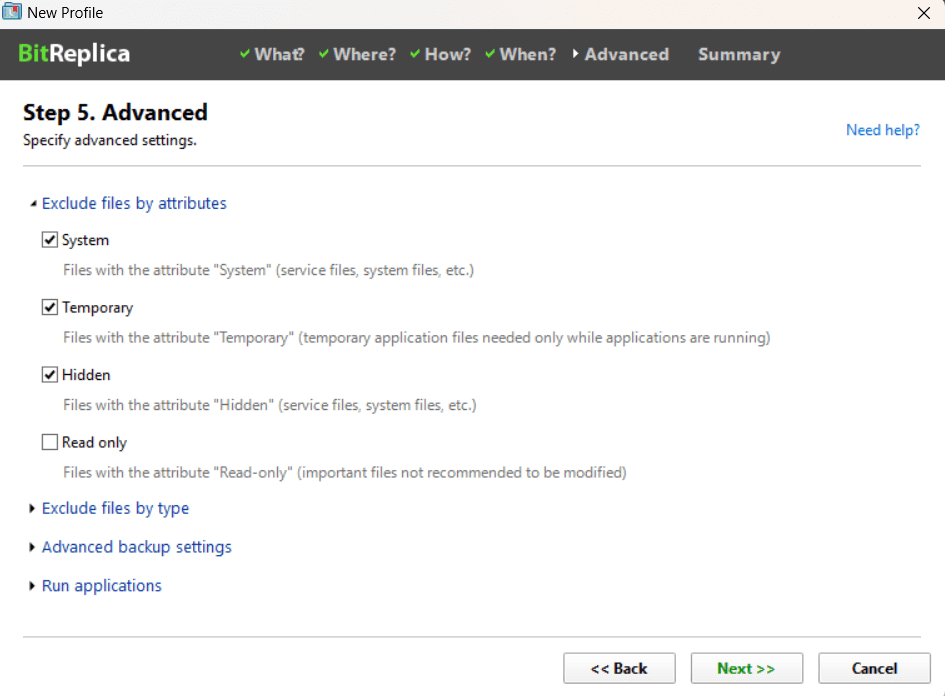The image size is (945, 696).
Task: Click the BitReplica logo
Action: [74, 54]
